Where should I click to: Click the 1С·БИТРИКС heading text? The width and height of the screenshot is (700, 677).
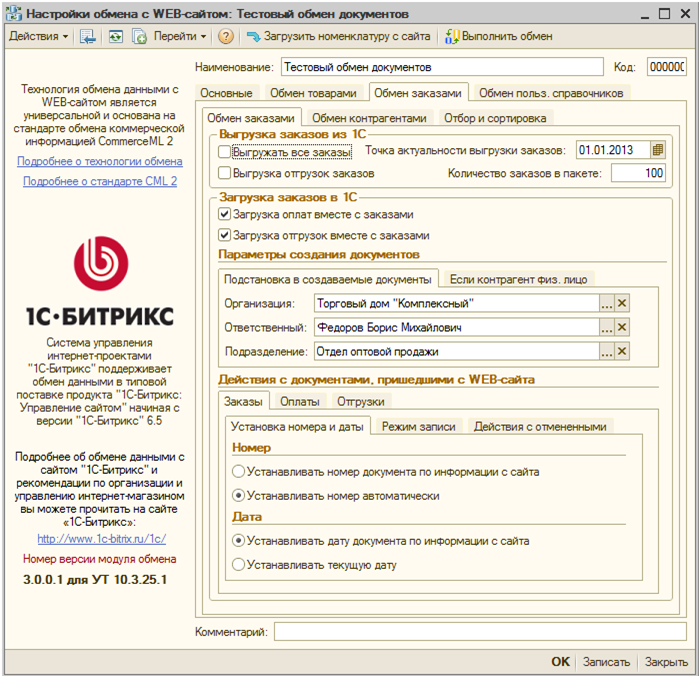pyautogui.click(x=99, y=316)
